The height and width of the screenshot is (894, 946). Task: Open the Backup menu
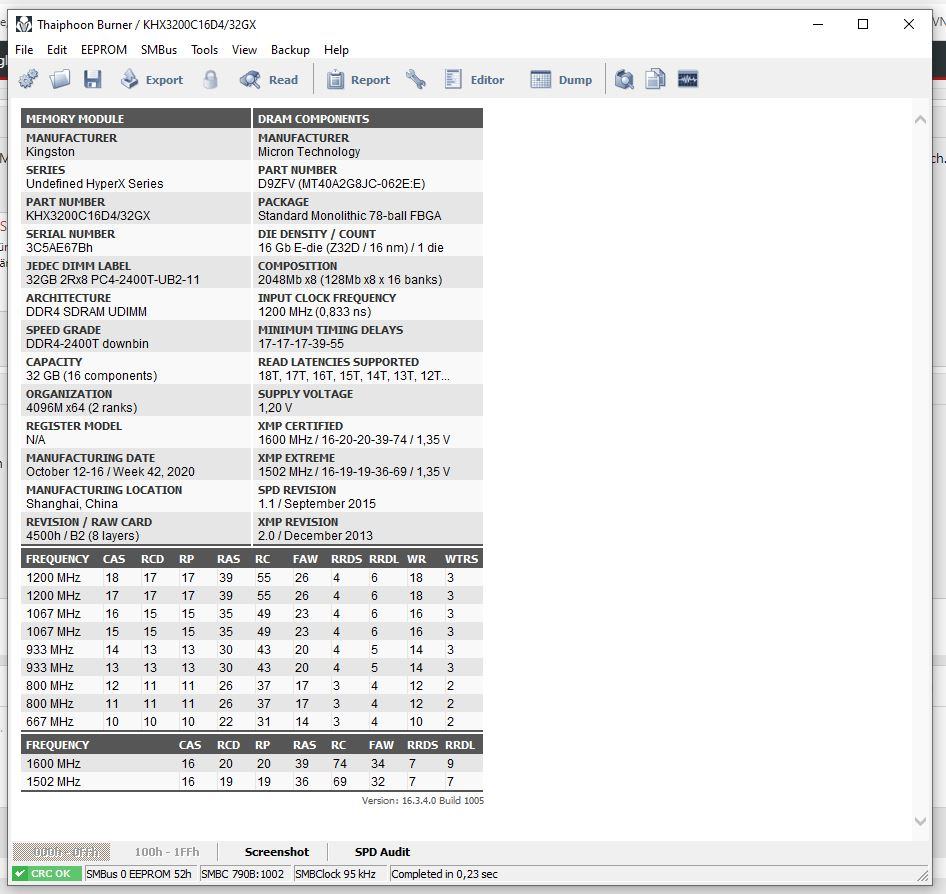pos(290,50)
